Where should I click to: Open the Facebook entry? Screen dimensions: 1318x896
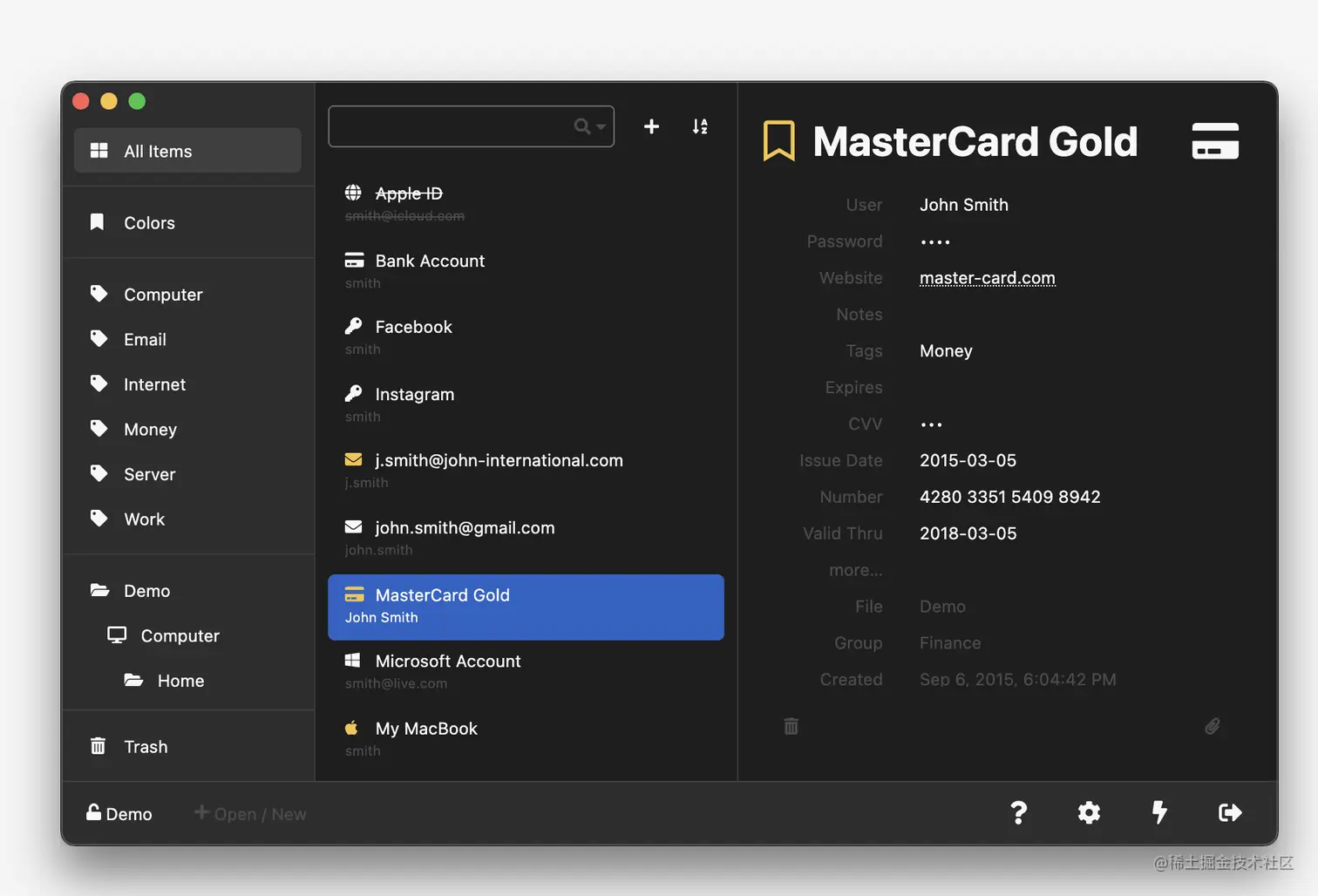526,336
